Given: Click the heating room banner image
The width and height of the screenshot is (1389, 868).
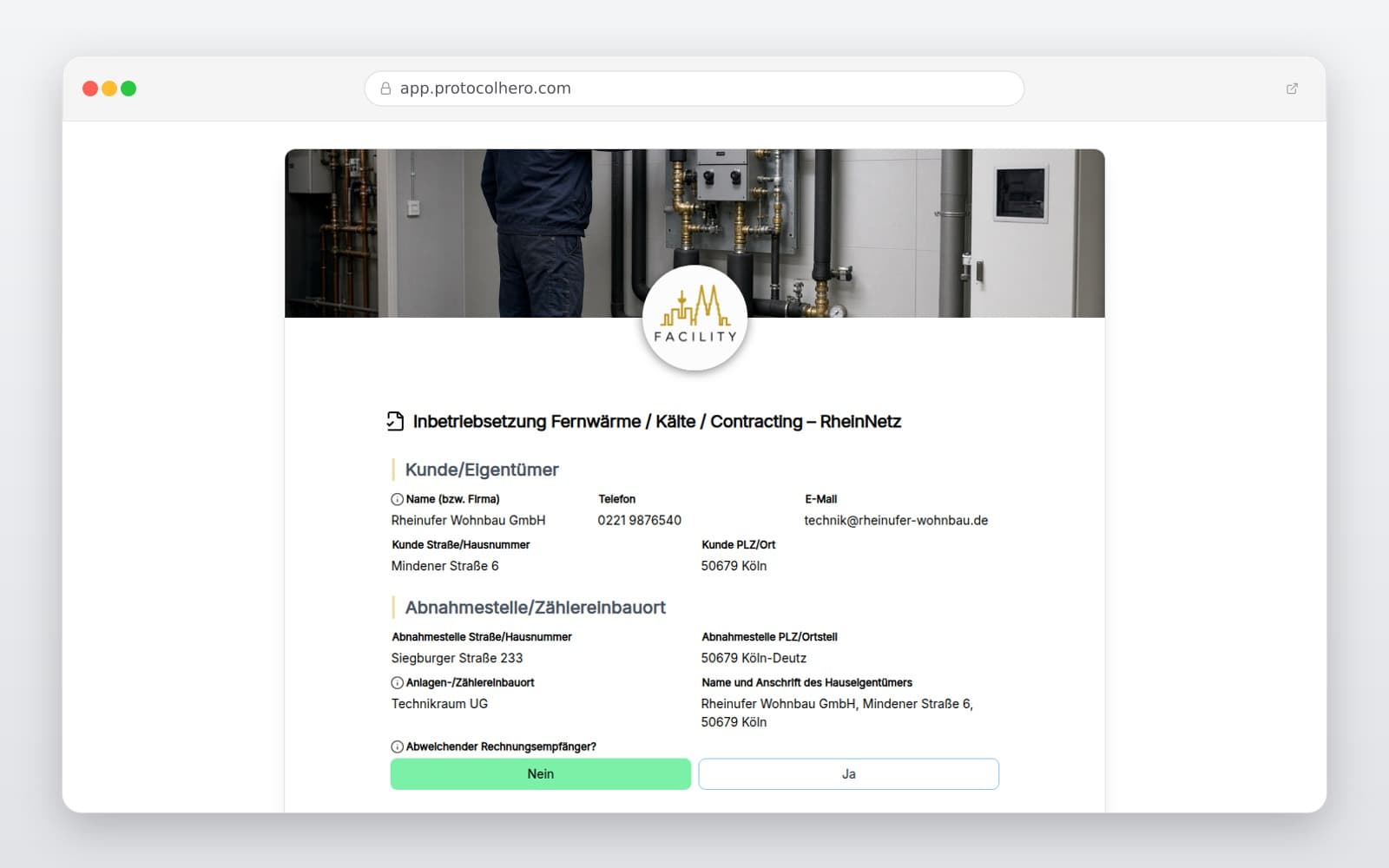Looking at the screenshot, I should (x=694, y=233).
